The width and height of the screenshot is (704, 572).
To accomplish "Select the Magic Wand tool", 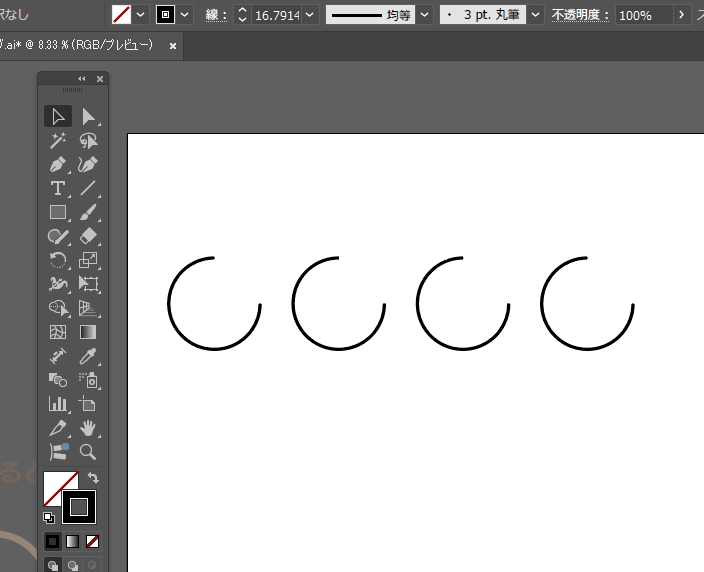I will tap(58, 141).
